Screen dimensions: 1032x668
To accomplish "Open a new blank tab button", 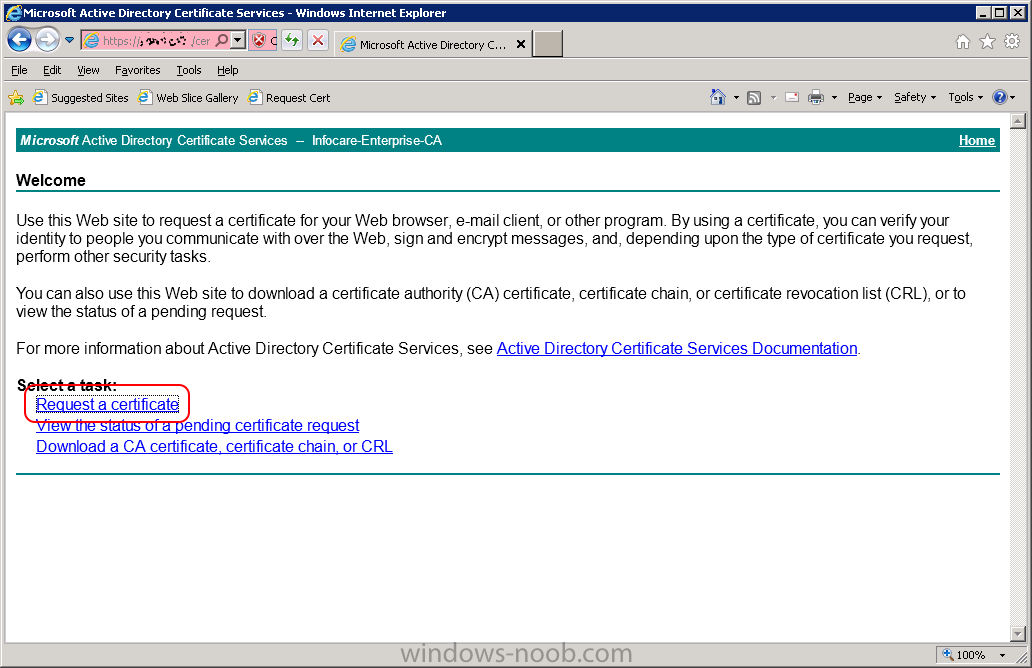I will [x=548, y=44].
